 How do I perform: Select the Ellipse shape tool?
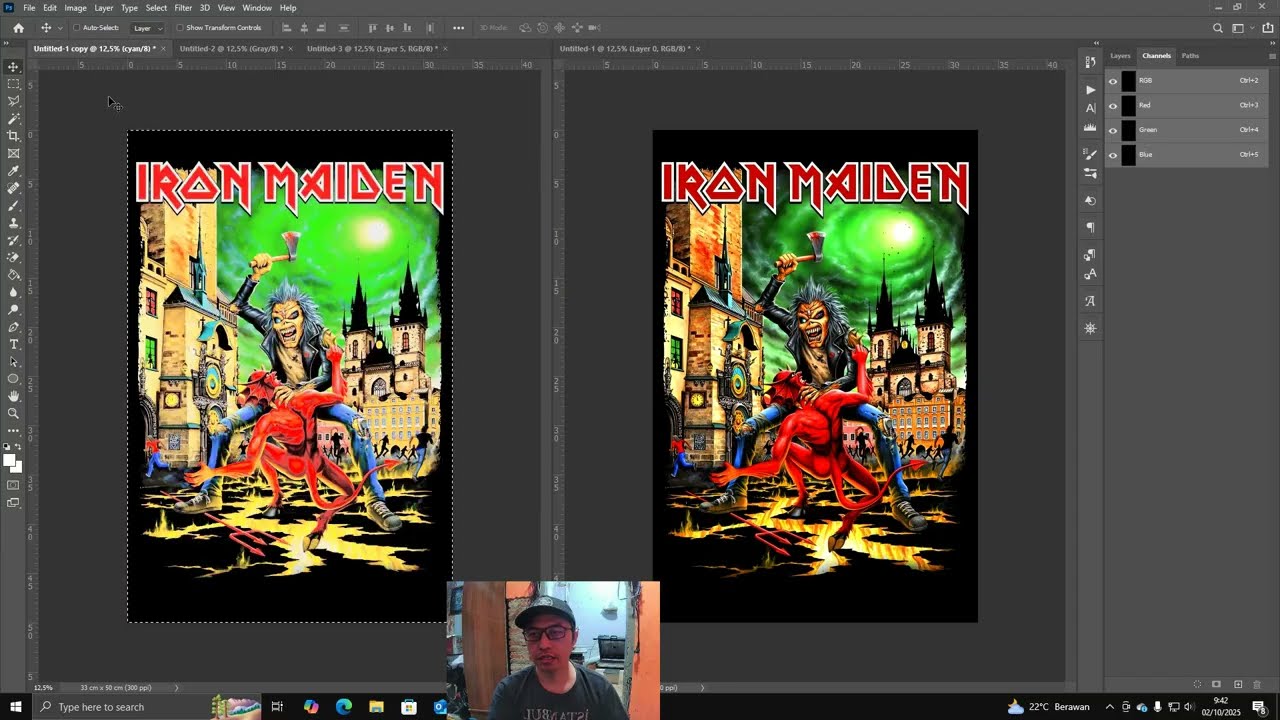pos(13,379)
